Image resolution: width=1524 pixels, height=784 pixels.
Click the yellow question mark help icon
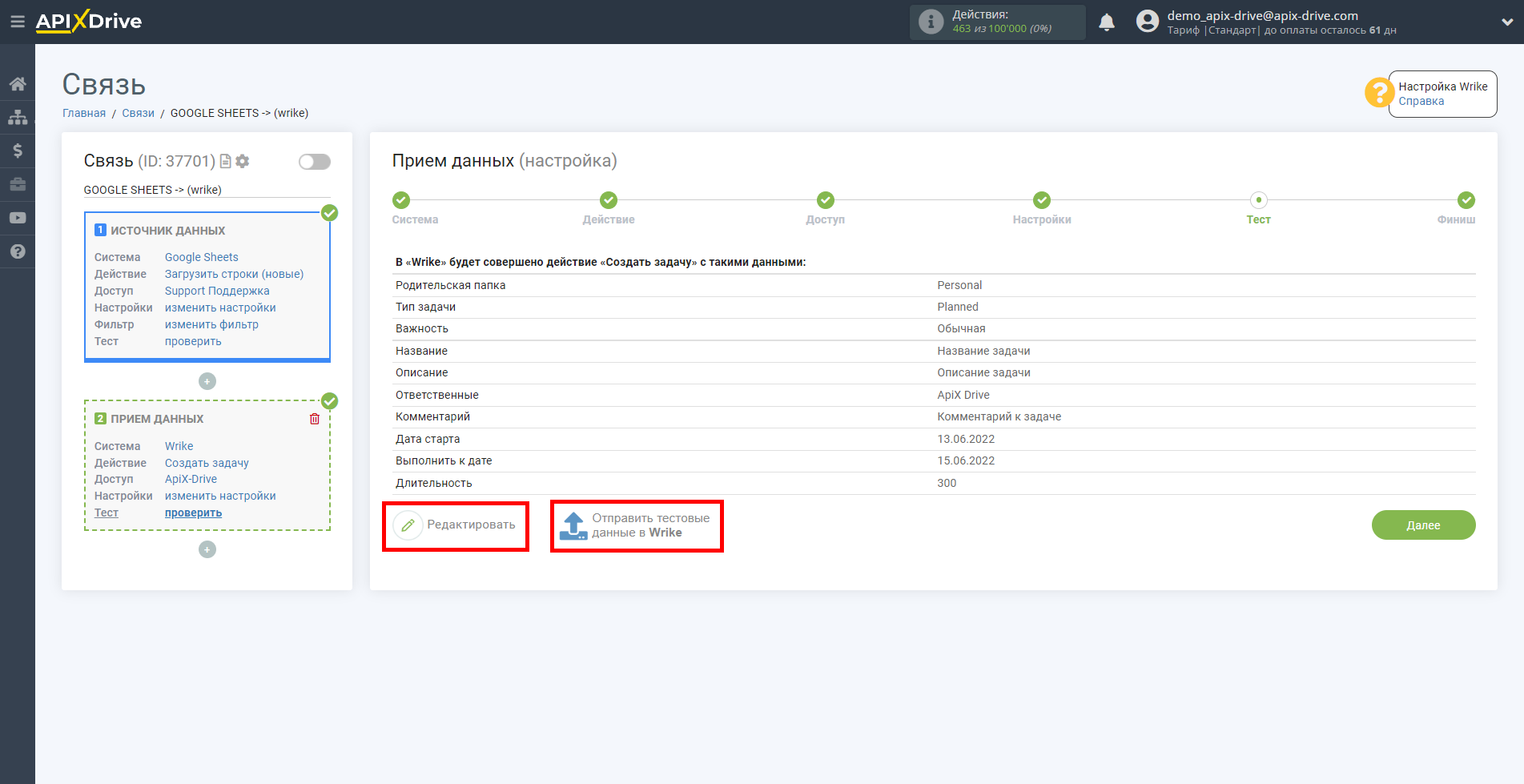point(1379,93)
